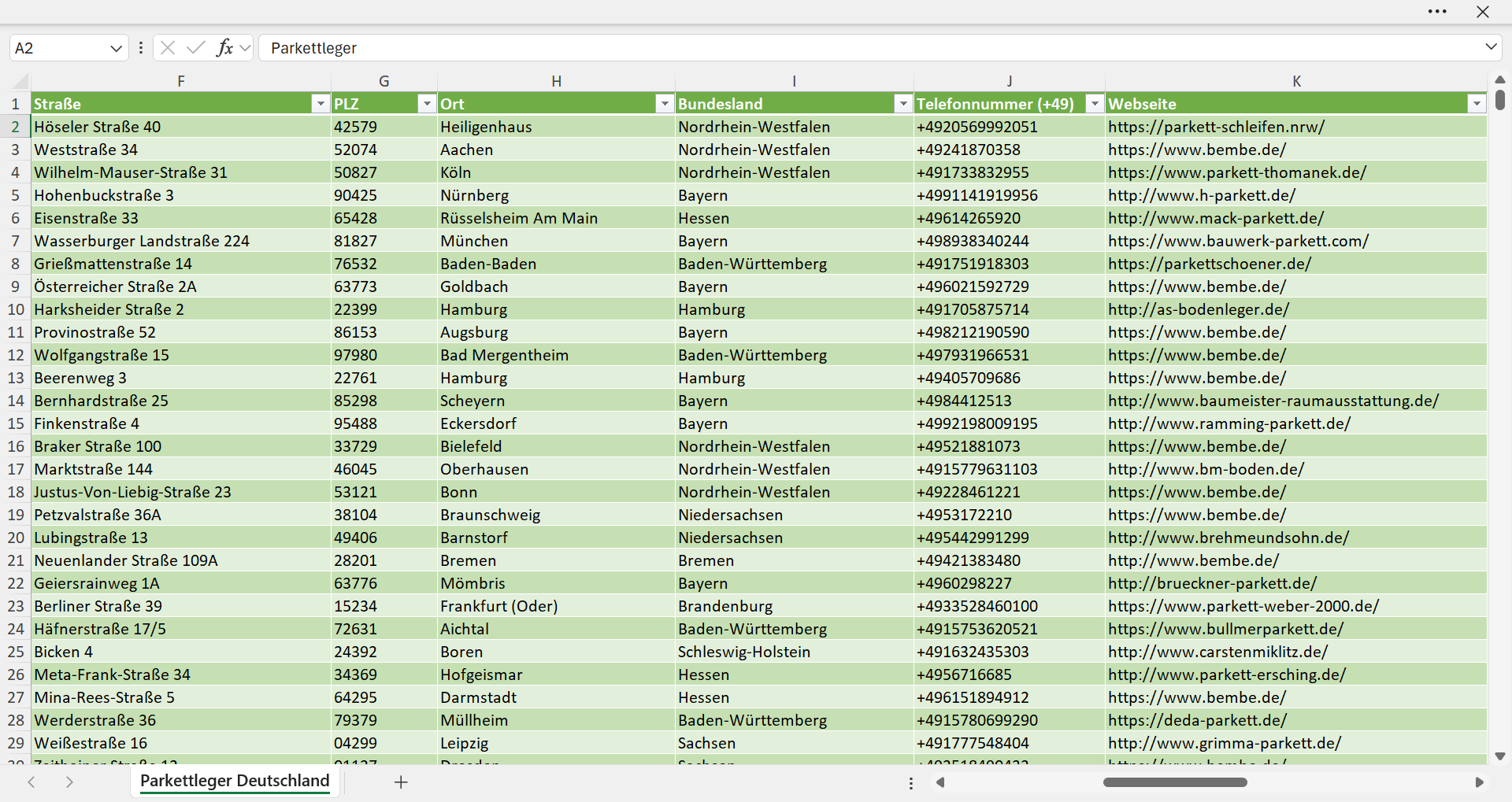Screen dimensions: 1512x802
Task: Close the window with X button
Action: (1483, 12)
